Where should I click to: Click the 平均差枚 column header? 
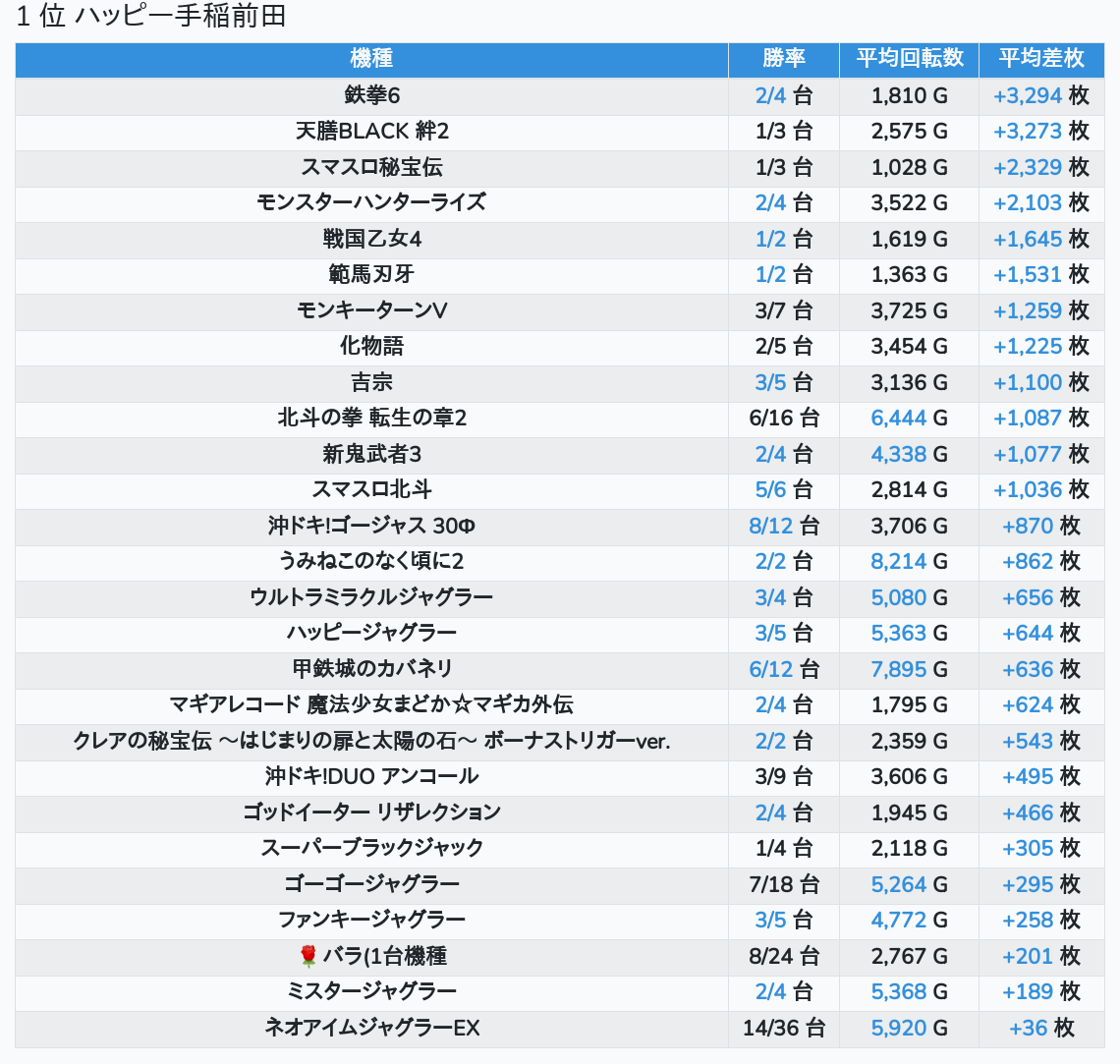click(x=1040, y=59)
